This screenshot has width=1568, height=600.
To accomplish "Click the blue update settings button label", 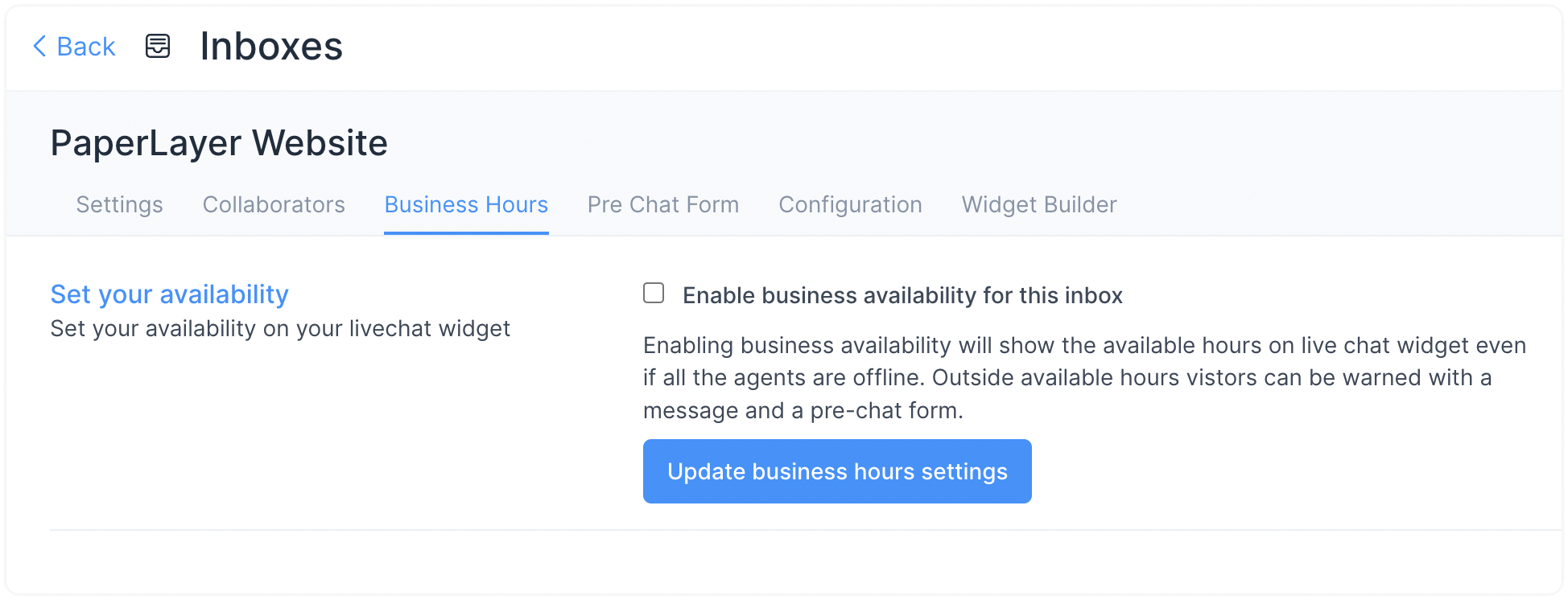I will [x=836, y=471].
